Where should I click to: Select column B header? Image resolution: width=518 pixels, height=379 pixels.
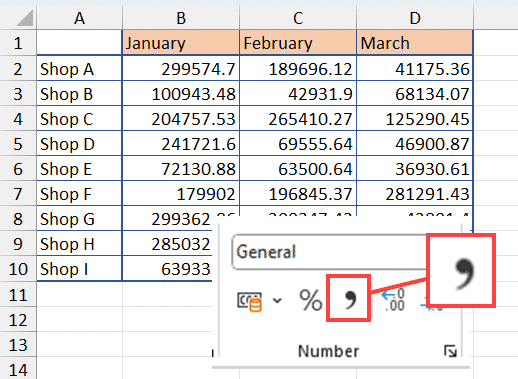point(181,18)
